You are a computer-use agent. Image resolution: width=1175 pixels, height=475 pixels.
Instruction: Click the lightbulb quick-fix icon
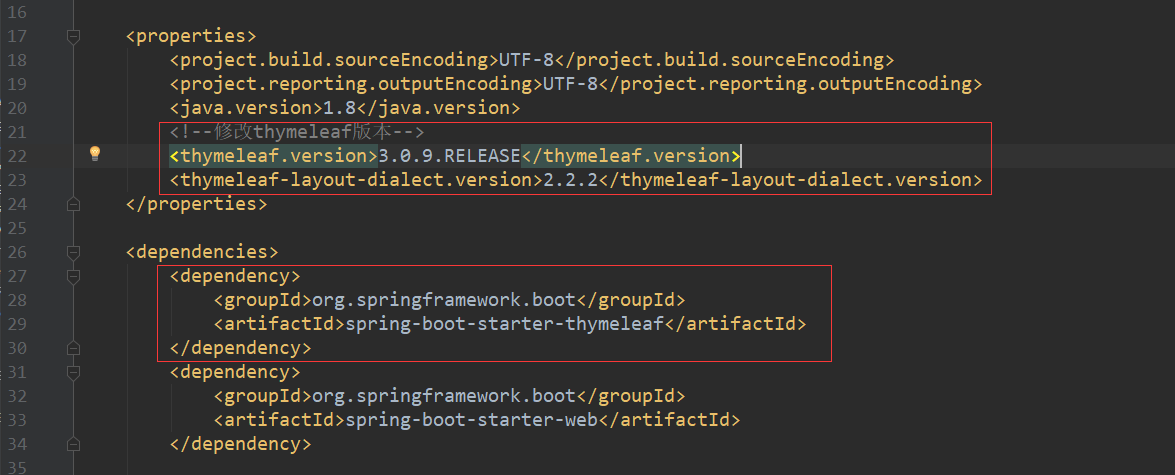95,154
